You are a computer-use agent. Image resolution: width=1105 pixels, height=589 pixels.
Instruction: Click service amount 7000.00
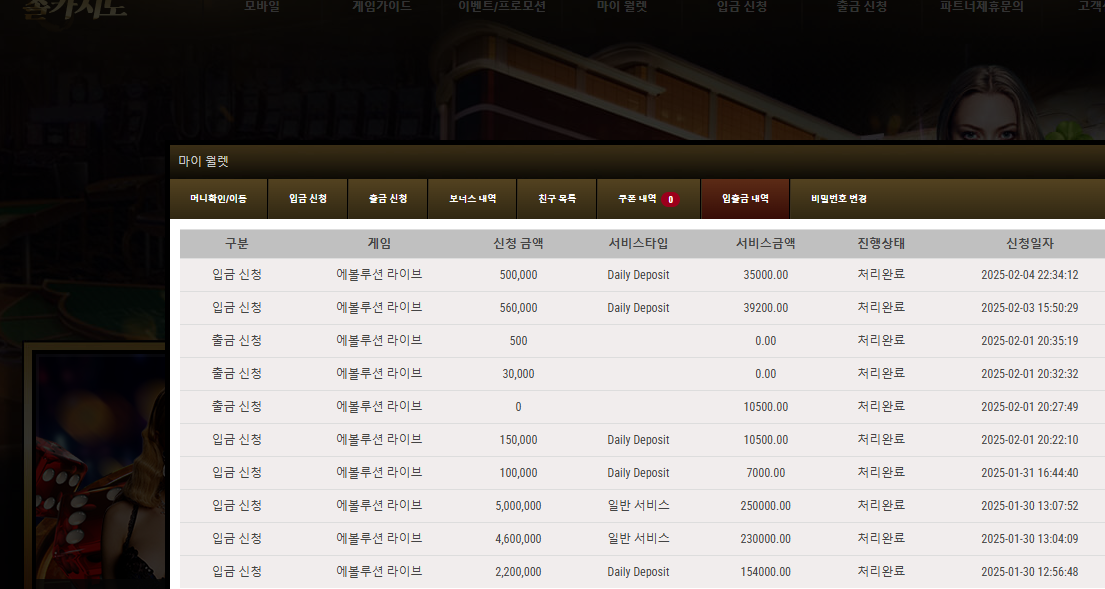pyautogui.click(x=765, y=473)
